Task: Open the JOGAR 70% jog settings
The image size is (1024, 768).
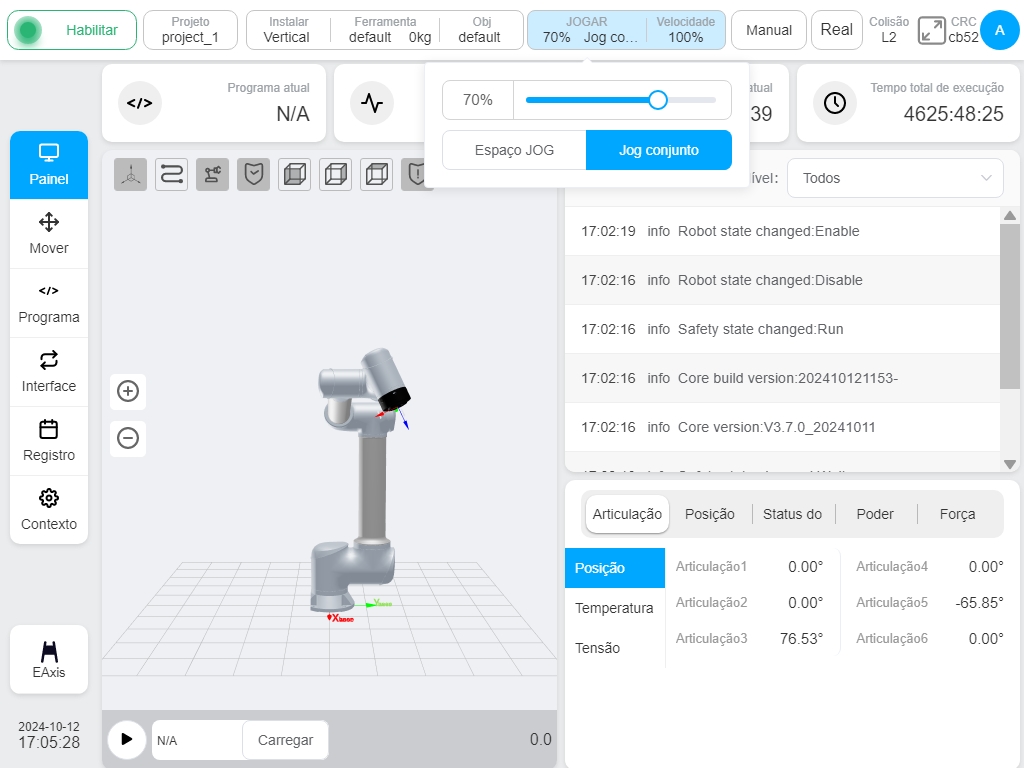Action: [x=586, y=30]
